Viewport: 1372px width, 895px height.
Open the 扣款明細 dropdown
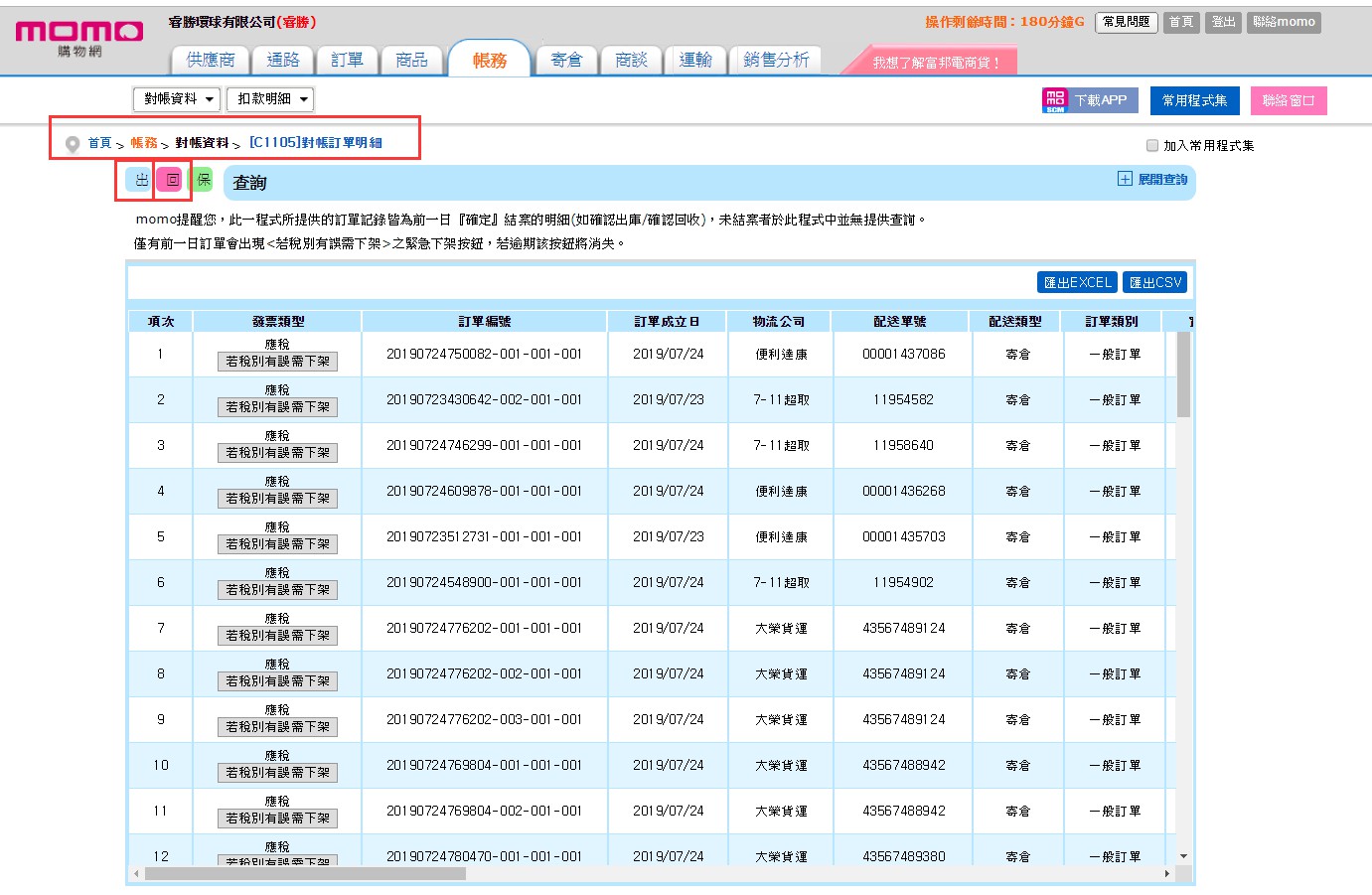pos(270,99)
